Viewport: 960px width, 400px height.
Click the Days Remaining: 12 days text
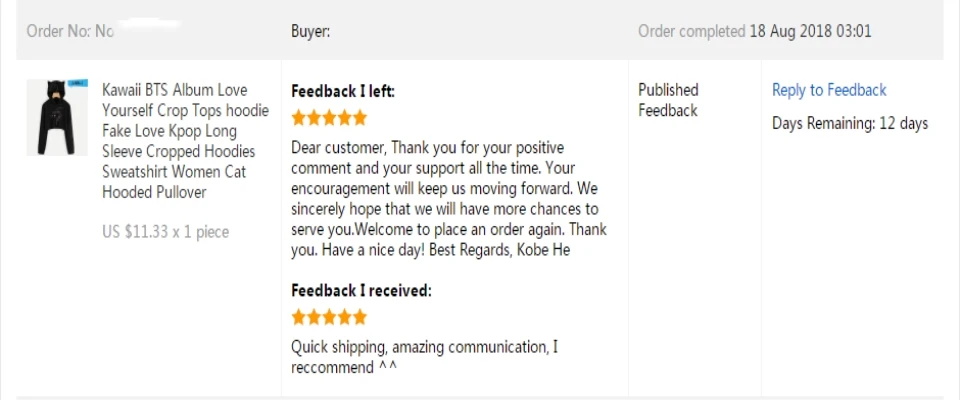click(850, 124)
